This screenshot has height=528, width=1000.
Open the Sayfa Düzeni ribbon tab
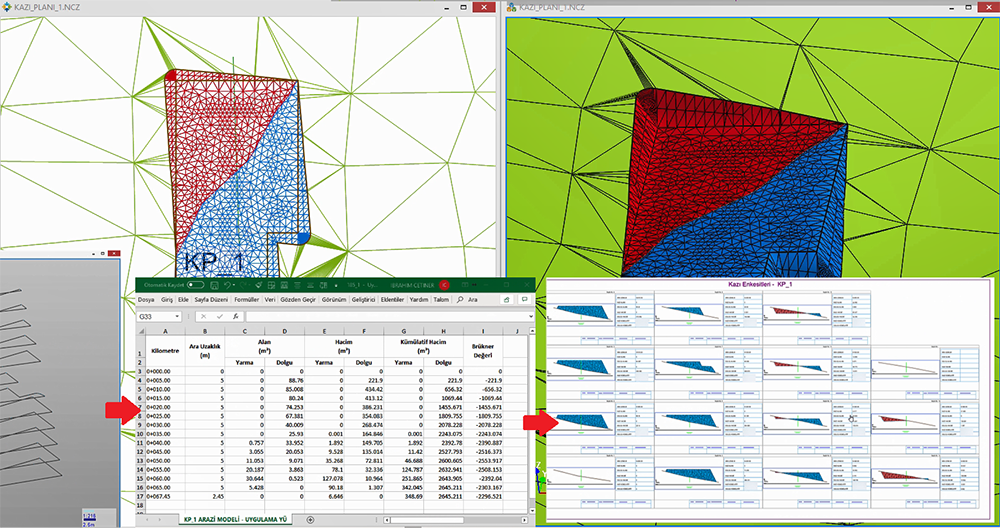(209, 300)
